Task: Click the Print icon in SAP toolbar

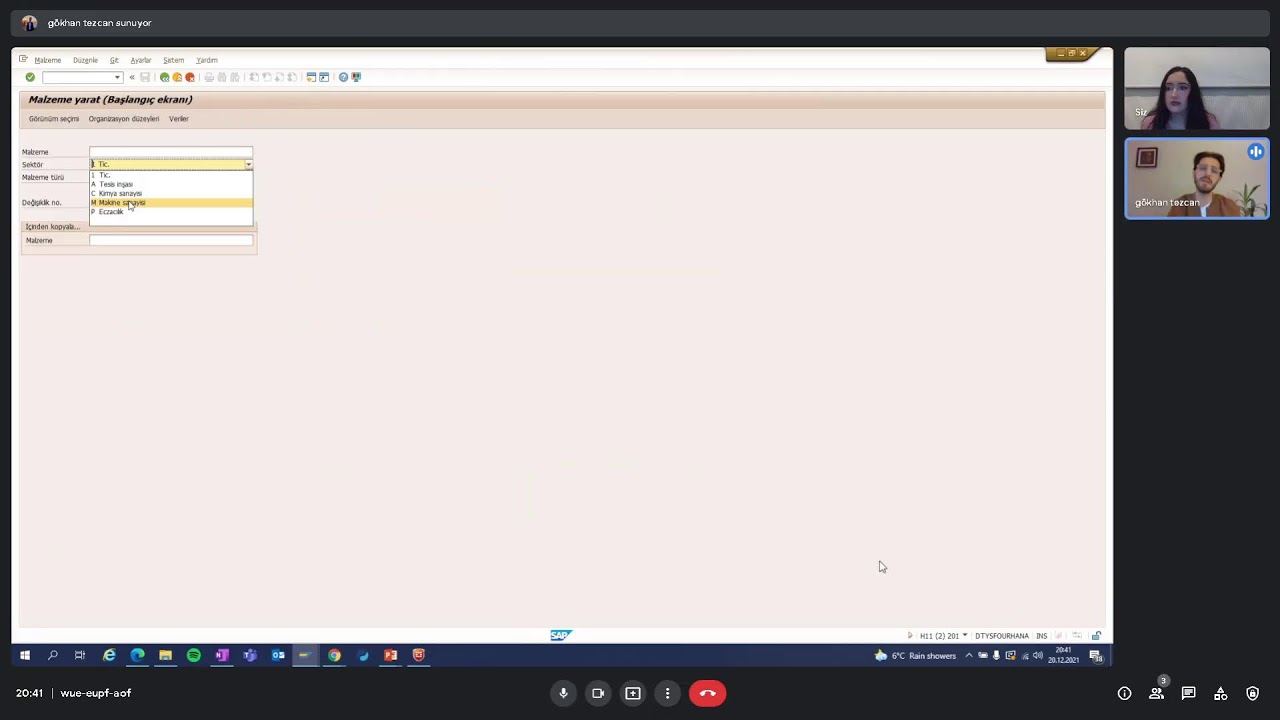Action: tap(209, 77)
